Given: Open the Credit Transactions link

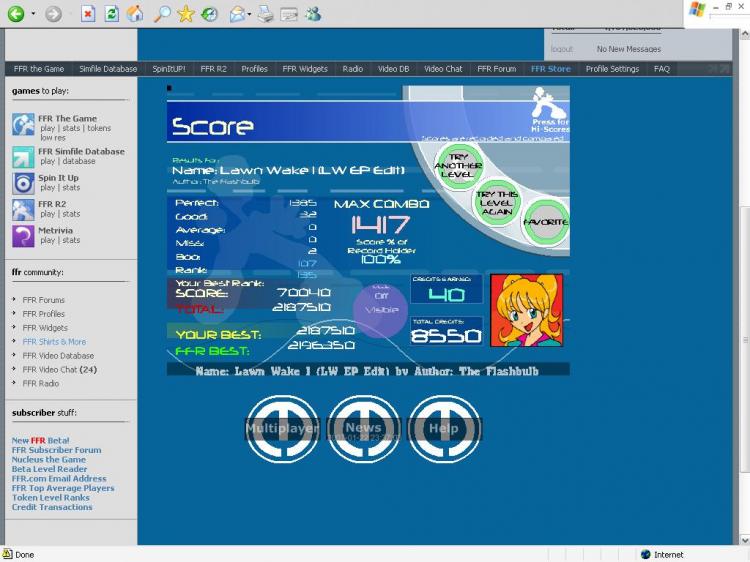Looking at the screenshot, I should 52,507.
